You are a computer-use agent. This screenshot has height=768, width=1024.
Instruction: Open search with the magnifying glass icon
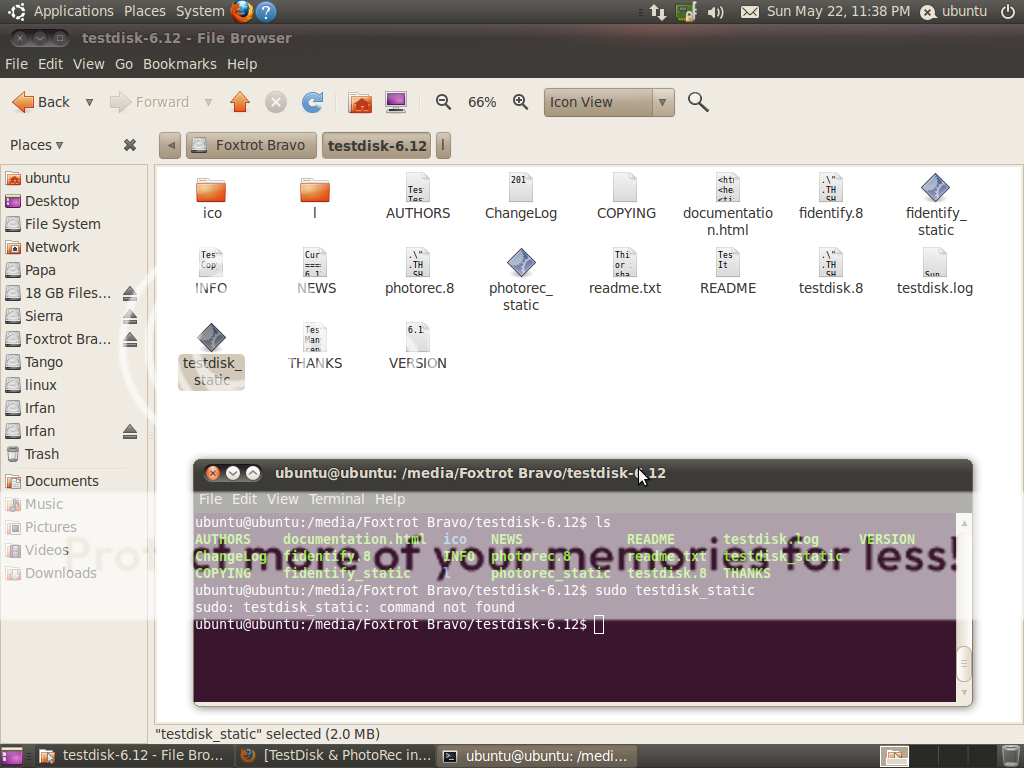point(698,102)
